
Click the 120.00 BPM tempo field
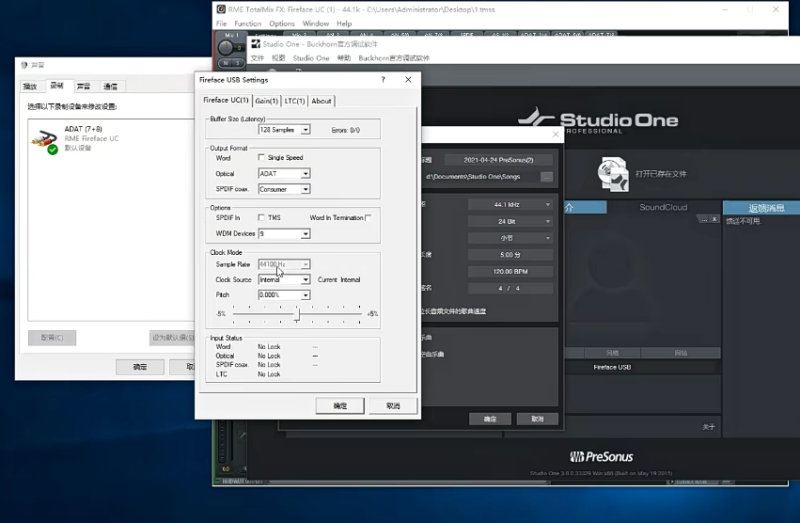510,271
